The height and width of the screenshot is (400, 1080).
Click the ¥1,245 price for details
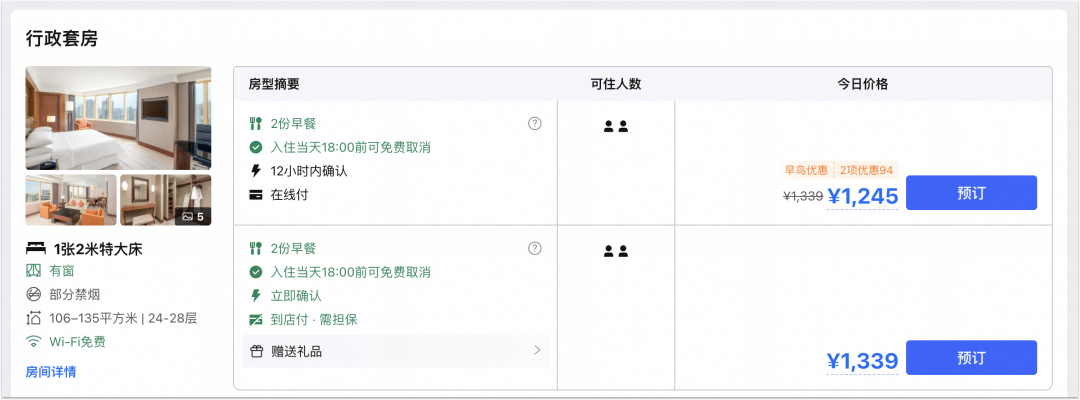862,197
